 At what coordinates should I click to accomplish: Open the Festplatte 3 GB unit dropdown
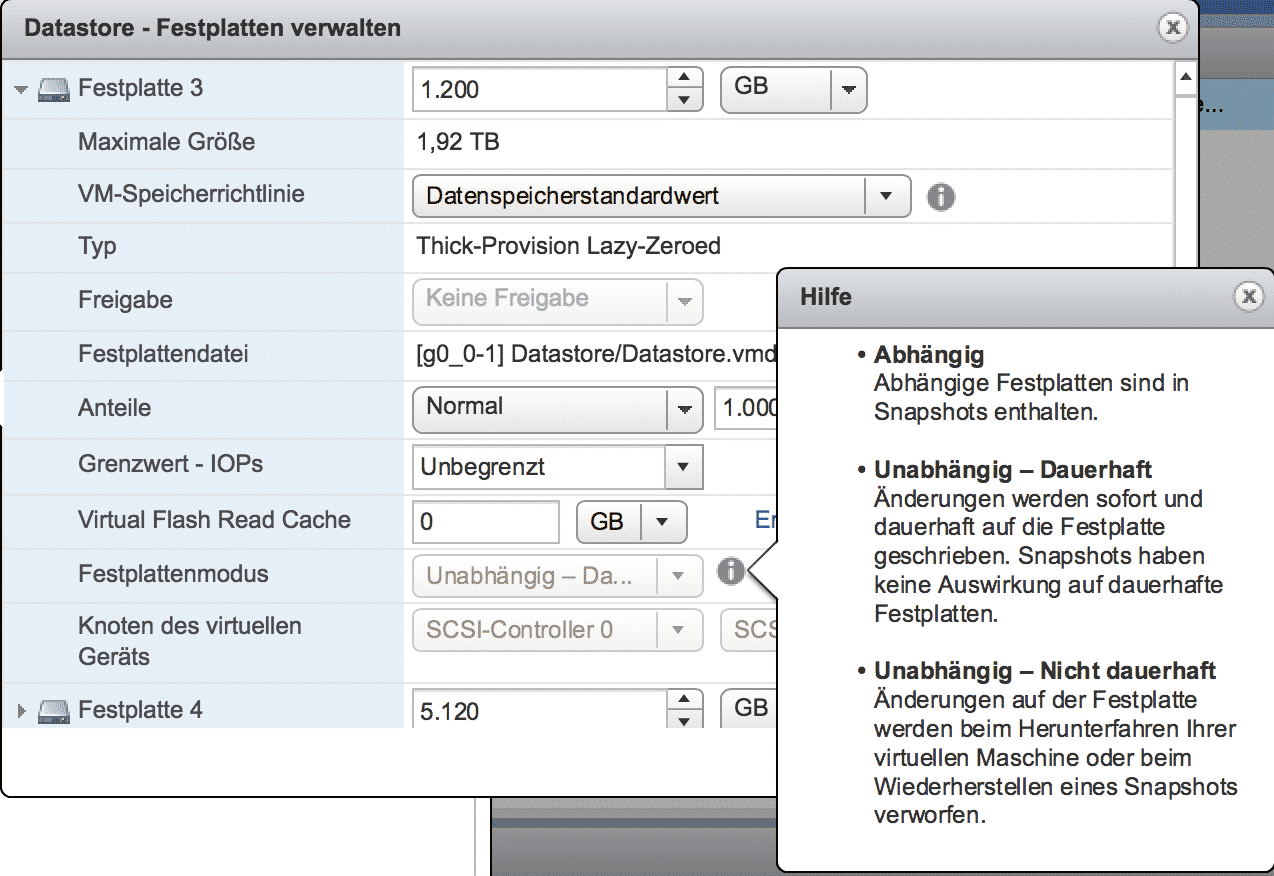848,90
